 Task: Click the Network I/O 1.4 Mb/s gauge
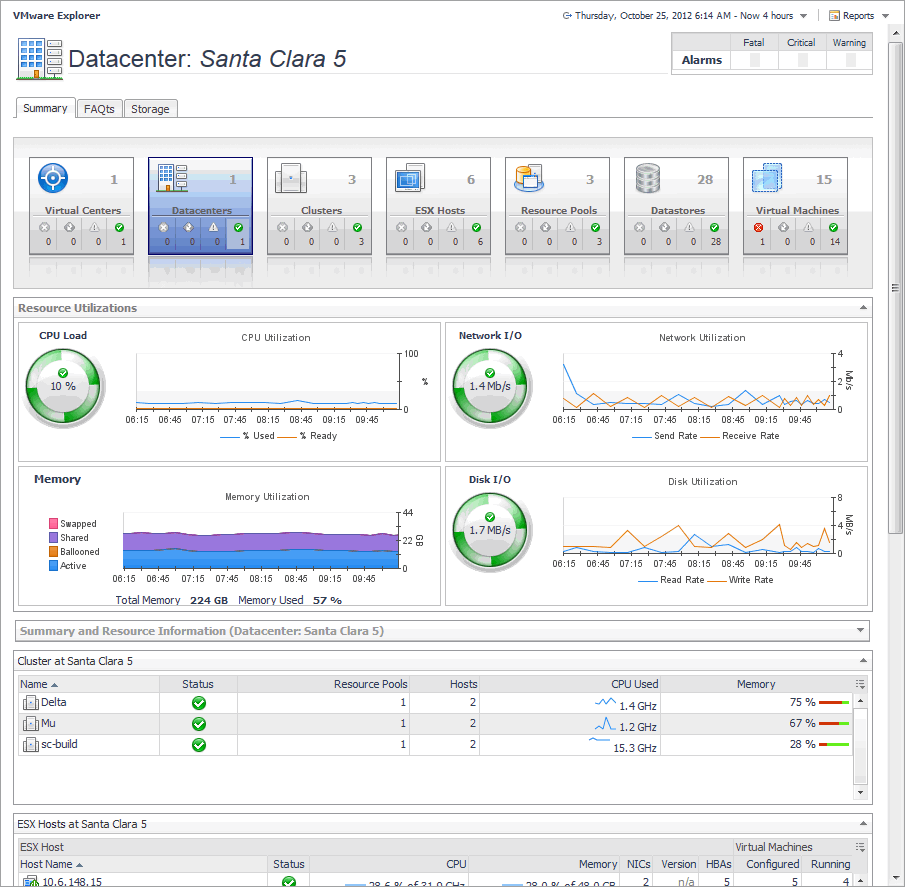coord(490,386)
